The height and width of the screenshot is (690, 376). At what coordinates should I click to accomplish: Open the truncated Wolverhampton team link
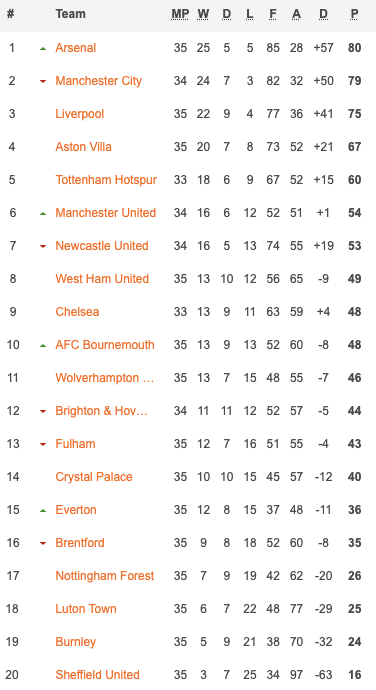[x=105, y=378]
